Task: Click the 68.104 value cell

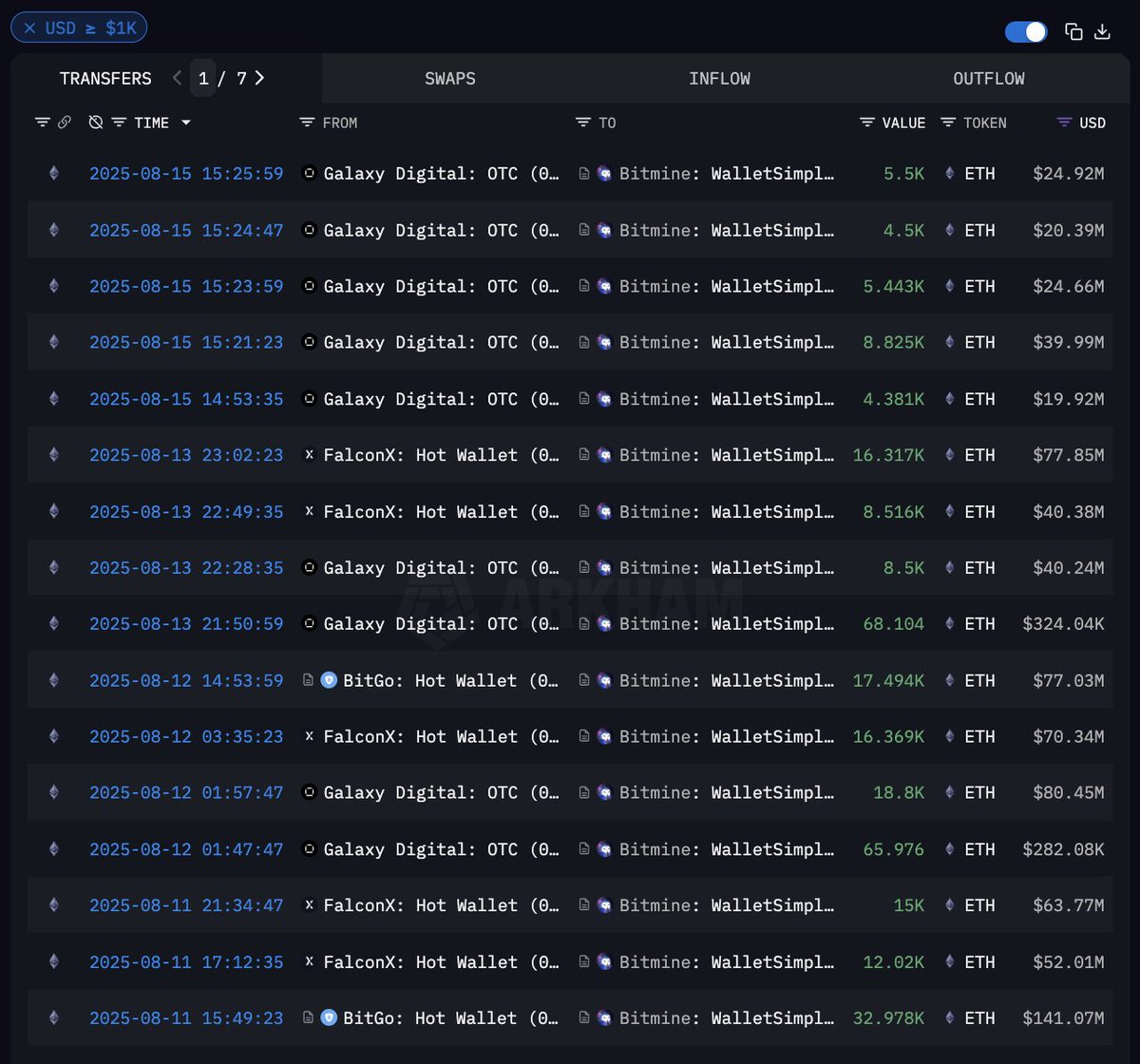Action: point(893,623)
